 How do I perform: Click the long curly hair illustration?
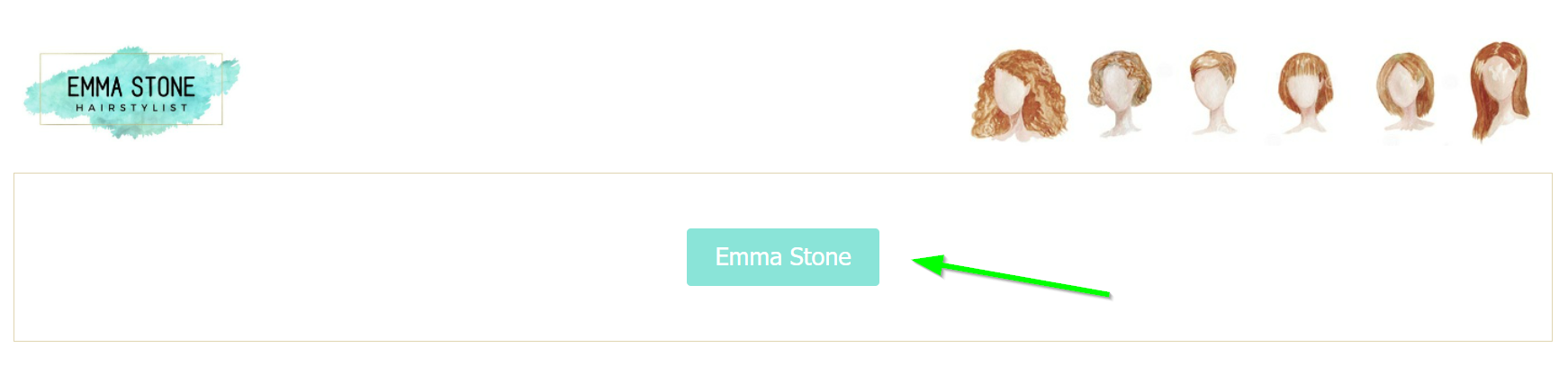coord(1019,94)
